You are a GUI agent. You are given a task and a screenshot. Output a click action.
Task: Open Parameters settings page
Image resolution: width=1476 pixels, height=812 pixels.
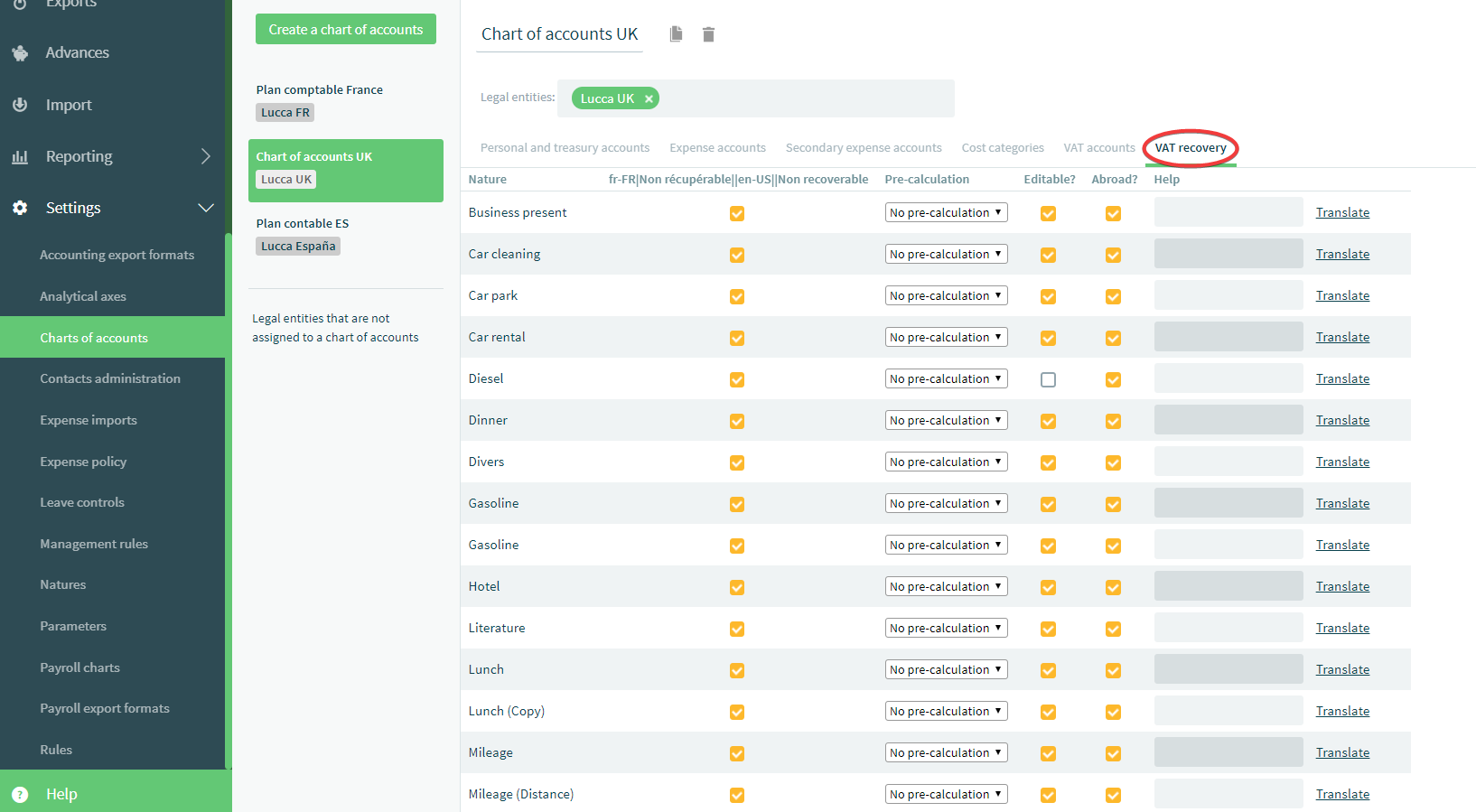click(x=73, y=626)
